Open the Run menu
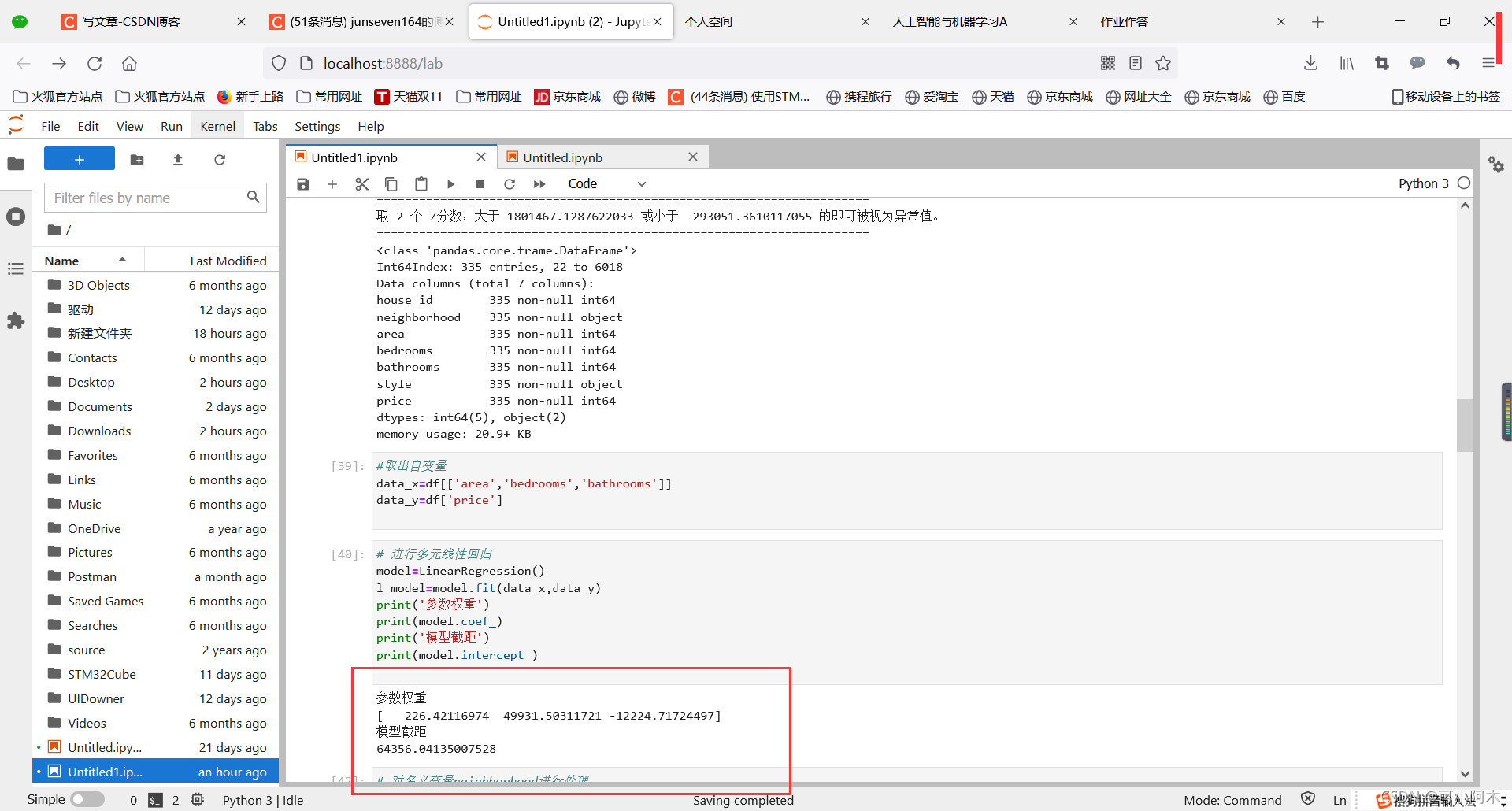 172,127
